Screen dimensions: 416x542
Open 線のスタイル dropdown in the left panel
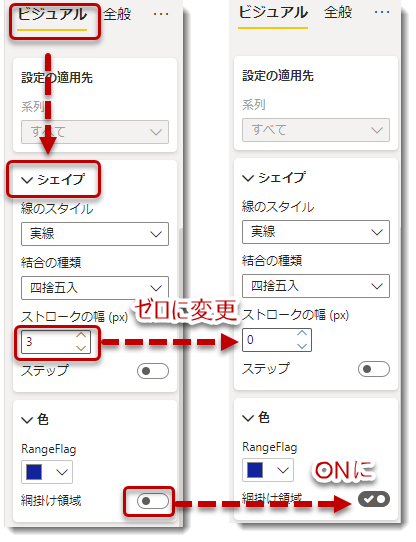[x=95, y=234]
